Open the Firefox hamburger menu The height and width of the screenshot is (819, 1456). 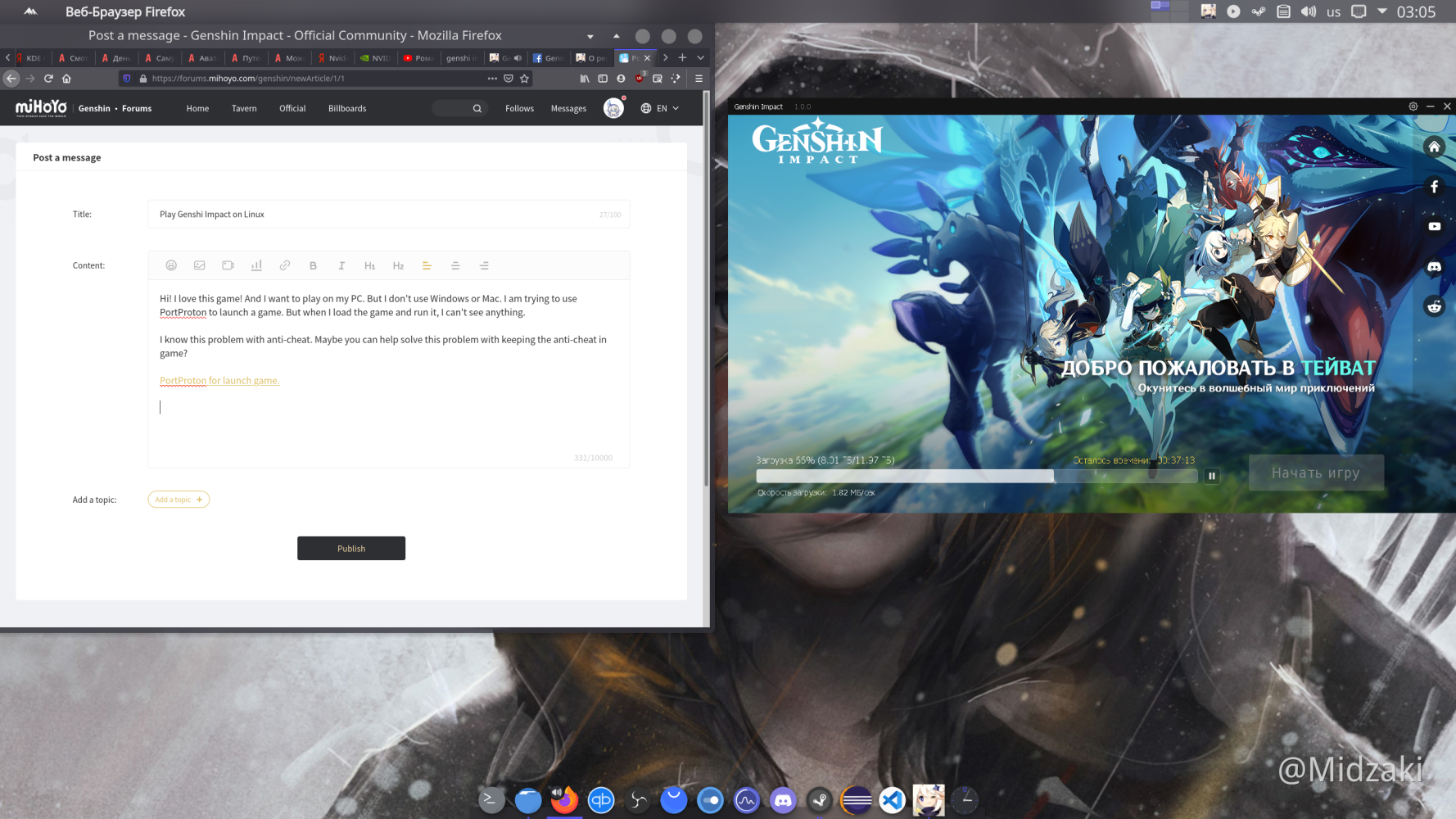(x=699, y=79)
